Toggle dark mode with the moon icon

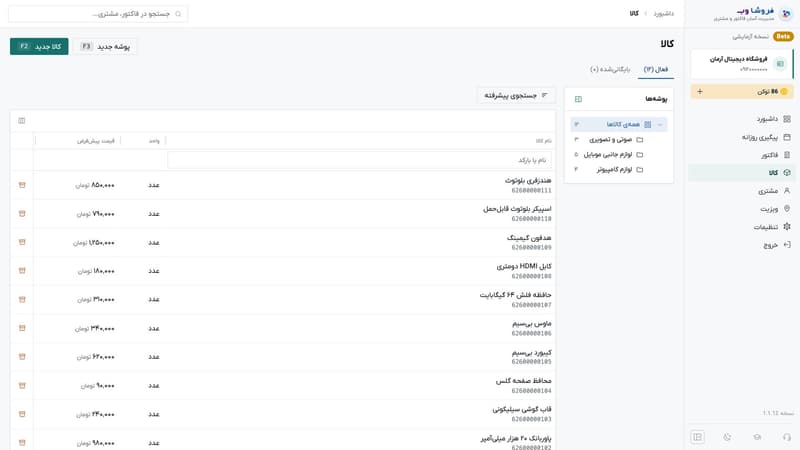(727, 437)
